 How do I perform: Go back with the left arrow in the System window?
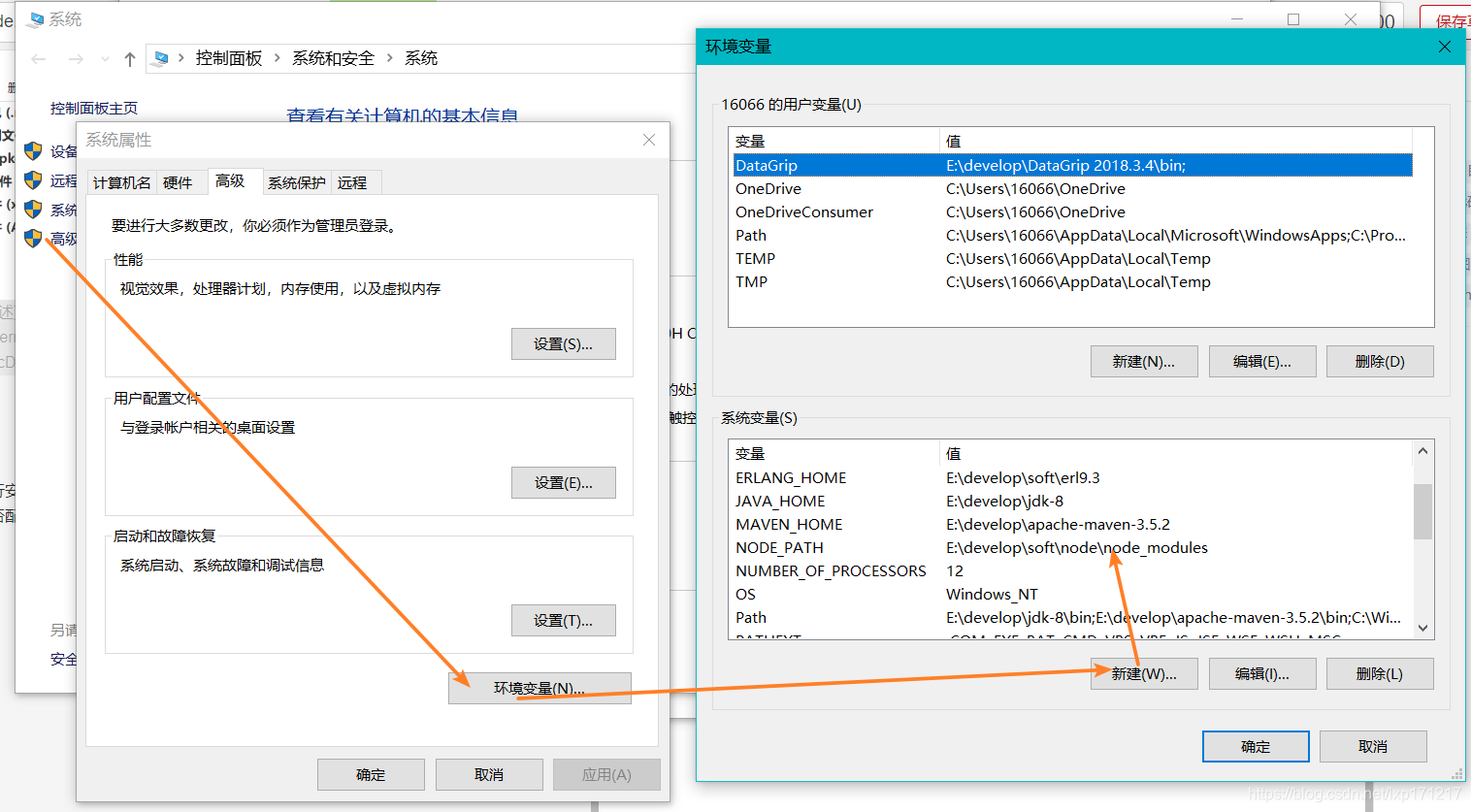point(39,59)
